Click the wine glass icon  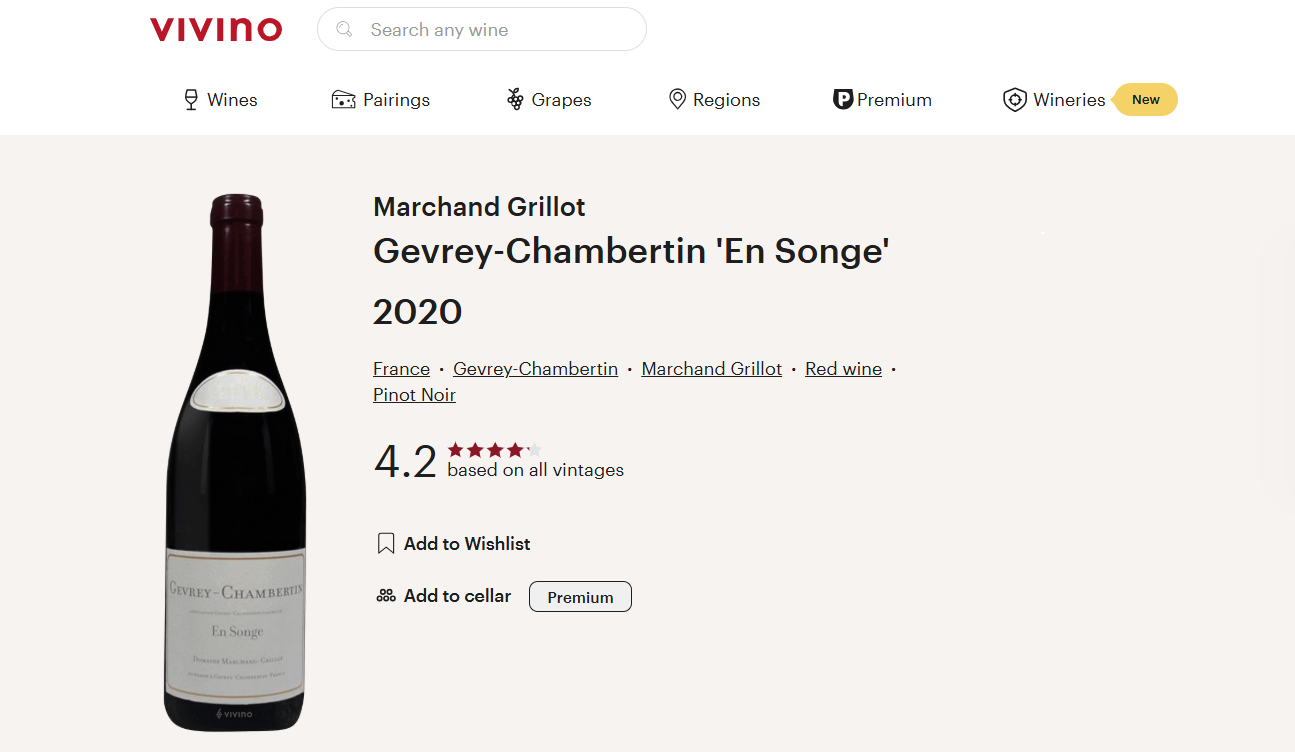tap(191, 100)
